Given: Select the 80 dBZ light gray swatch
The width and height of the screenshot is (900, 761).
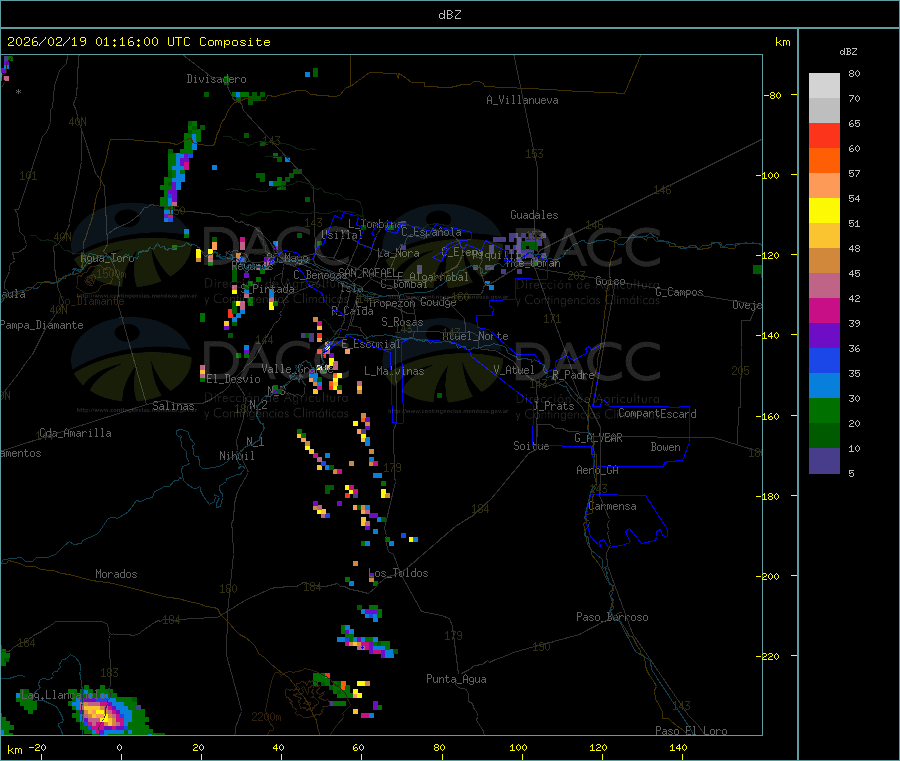Looking at the screenshot, I should click(824, 86).
